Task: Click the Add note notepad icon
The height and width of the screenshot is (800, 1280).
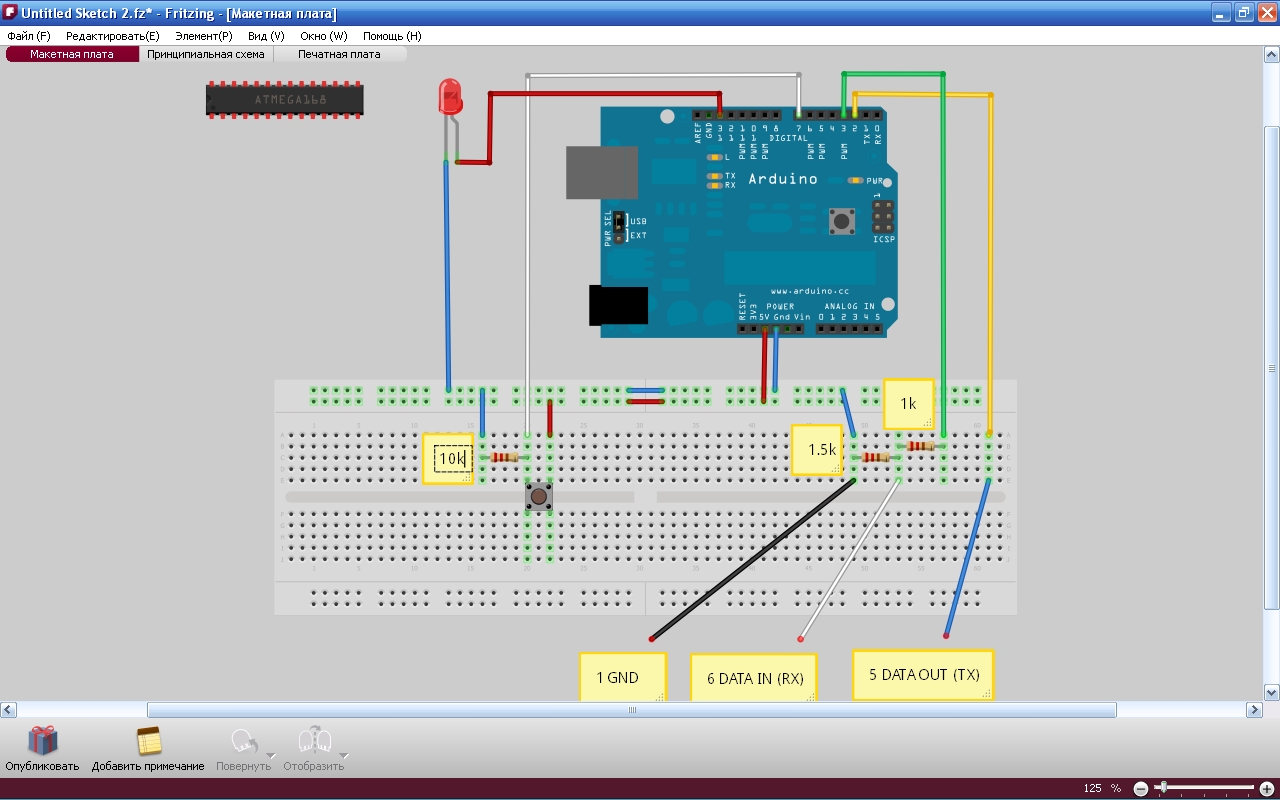Action: [149, 741]
